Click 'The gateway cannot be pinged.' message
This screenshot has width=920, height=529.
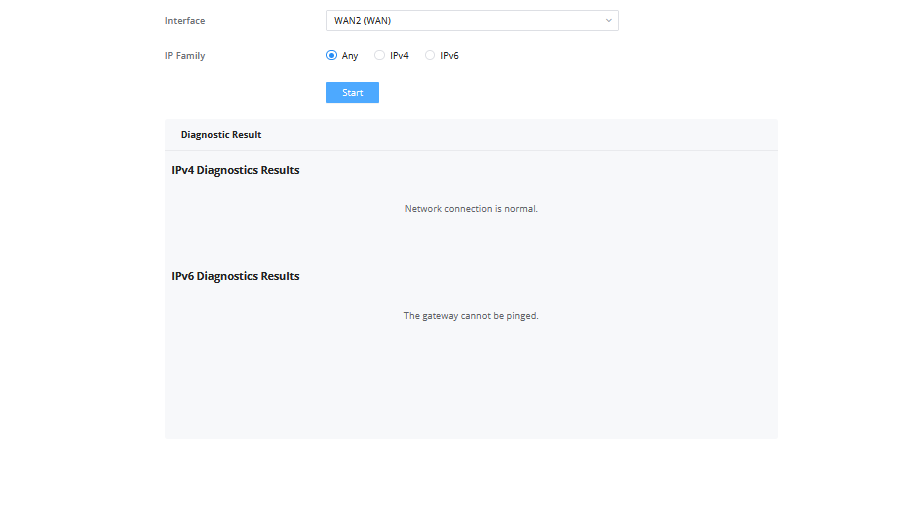471,316
